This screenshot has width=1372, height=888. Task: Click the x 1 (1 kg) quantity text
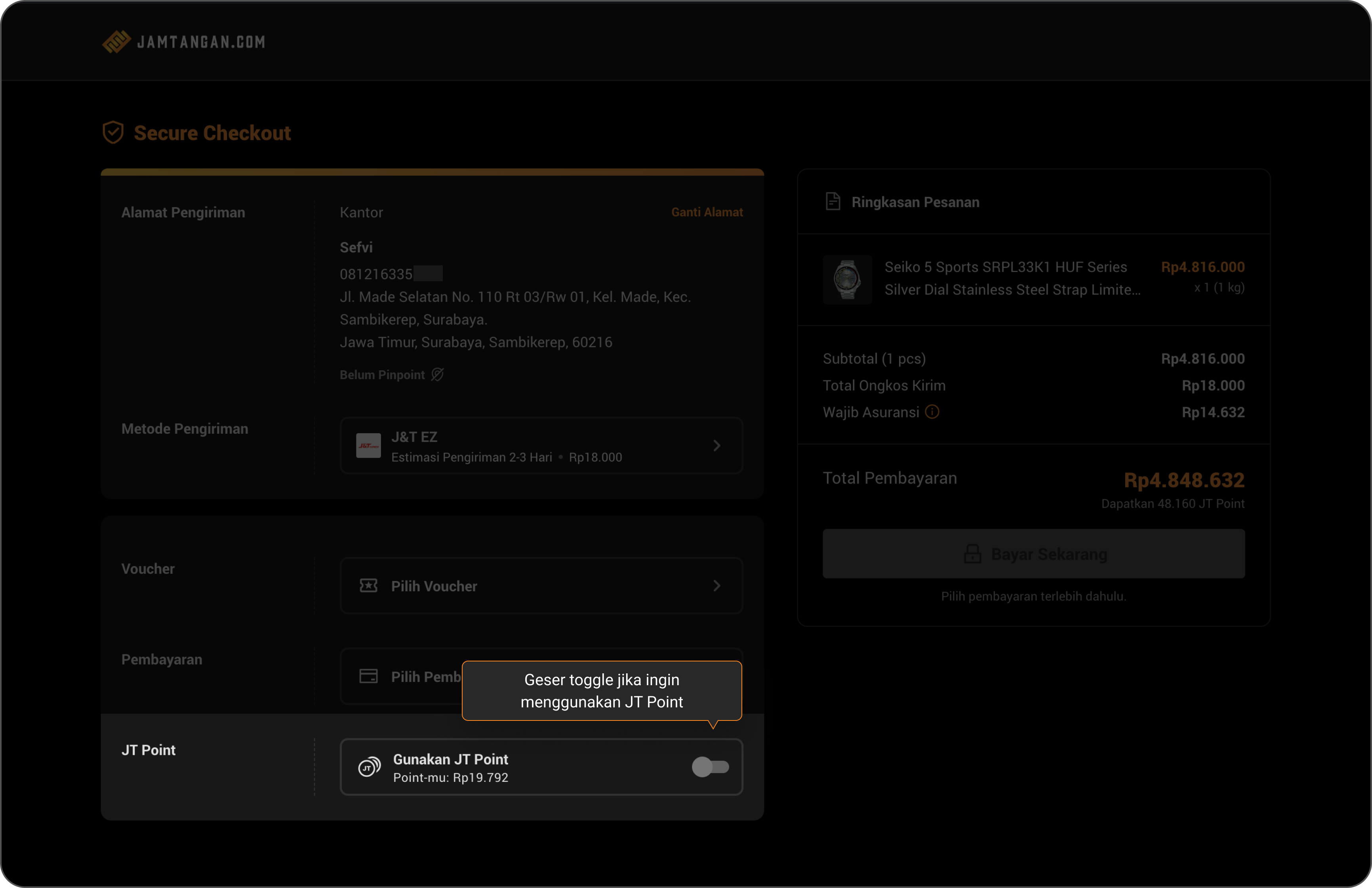pyautogui.click(x=1219, y=287)
